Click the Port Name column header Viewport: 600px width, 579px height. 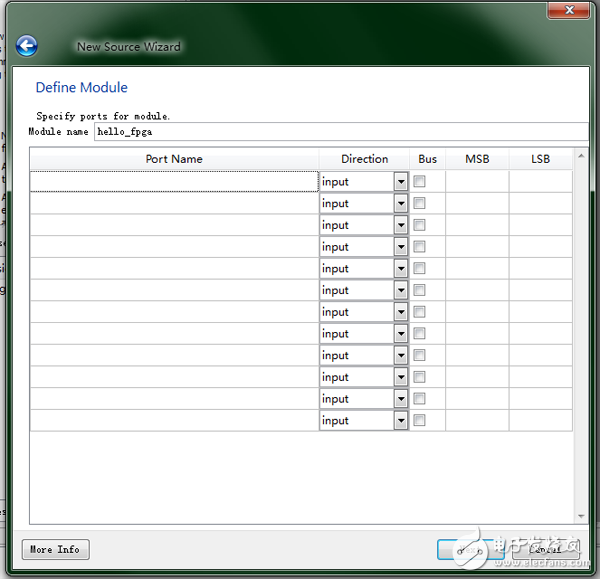(174, 159)
